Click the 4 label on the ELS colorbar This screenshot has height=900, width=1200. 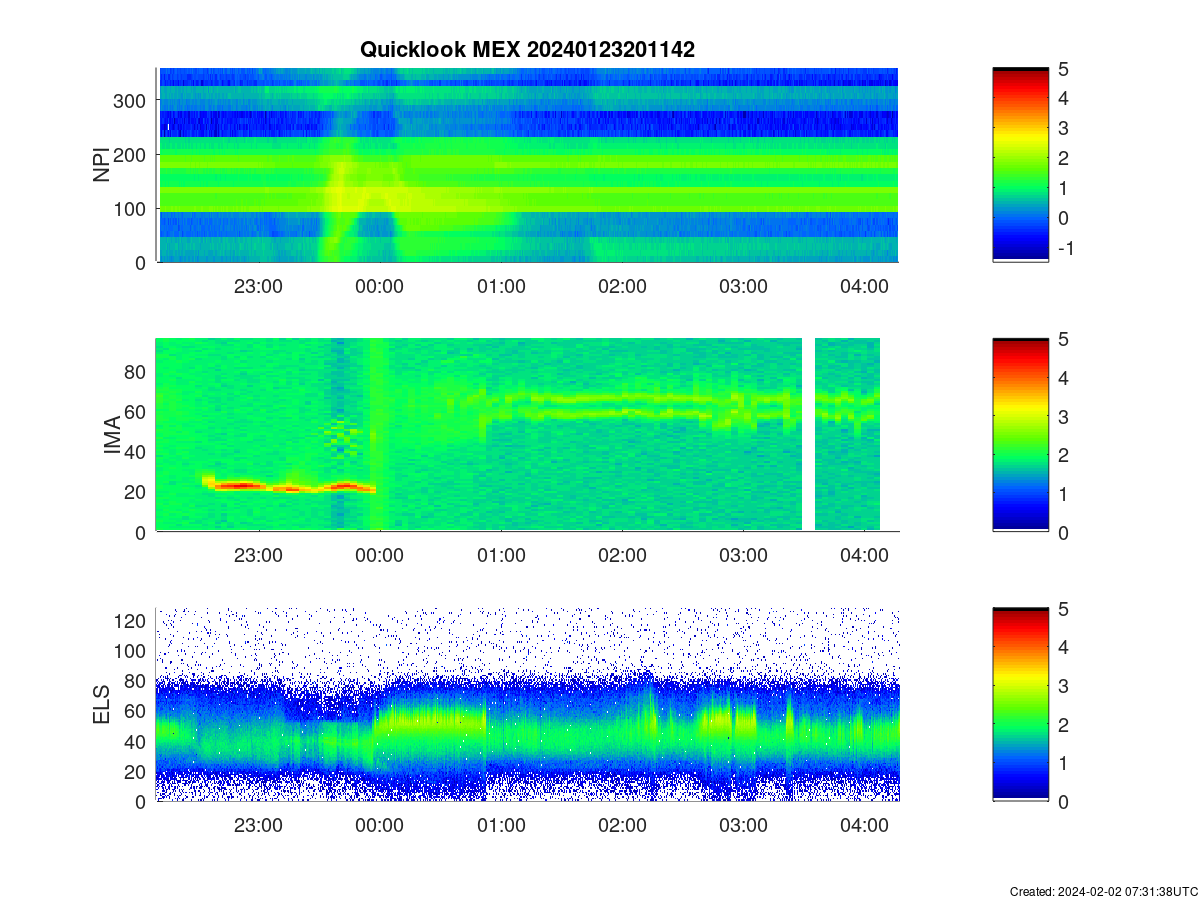[x=1063, y=648]
